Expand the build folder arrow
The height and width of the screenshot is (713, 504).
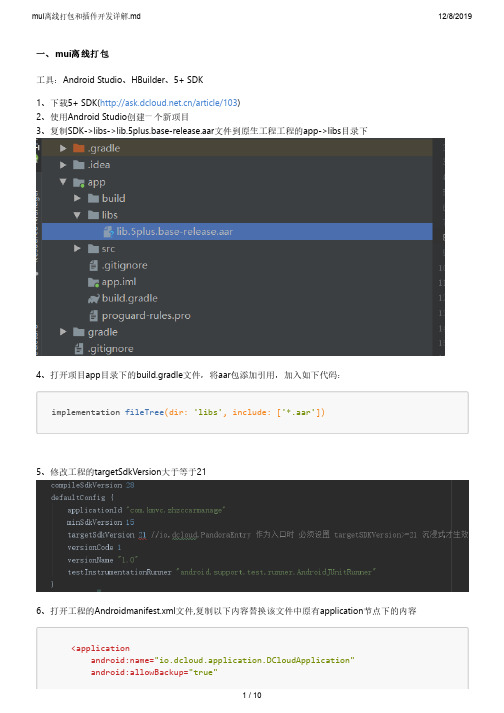pos(77,199)
